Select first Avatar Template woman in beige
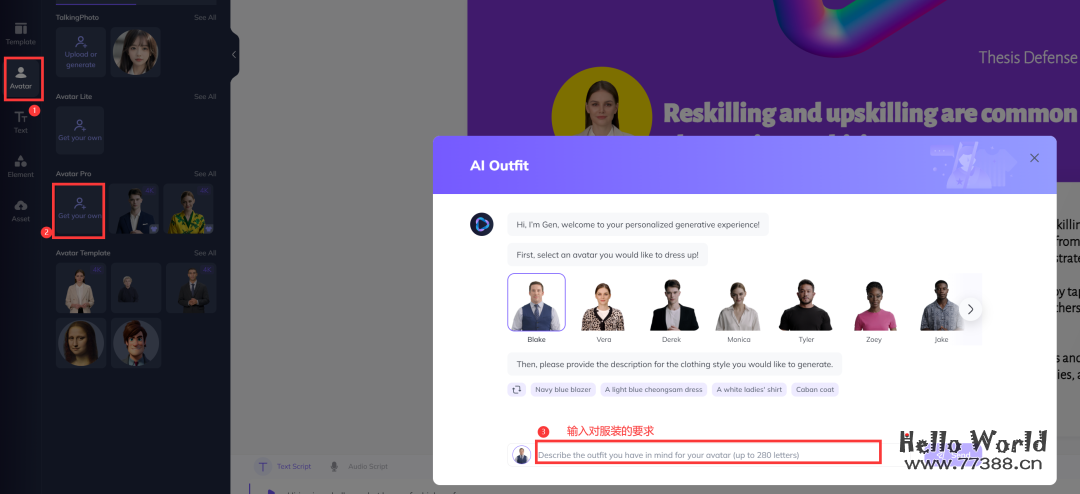The image size is (1080, 494). click(81, 287)
